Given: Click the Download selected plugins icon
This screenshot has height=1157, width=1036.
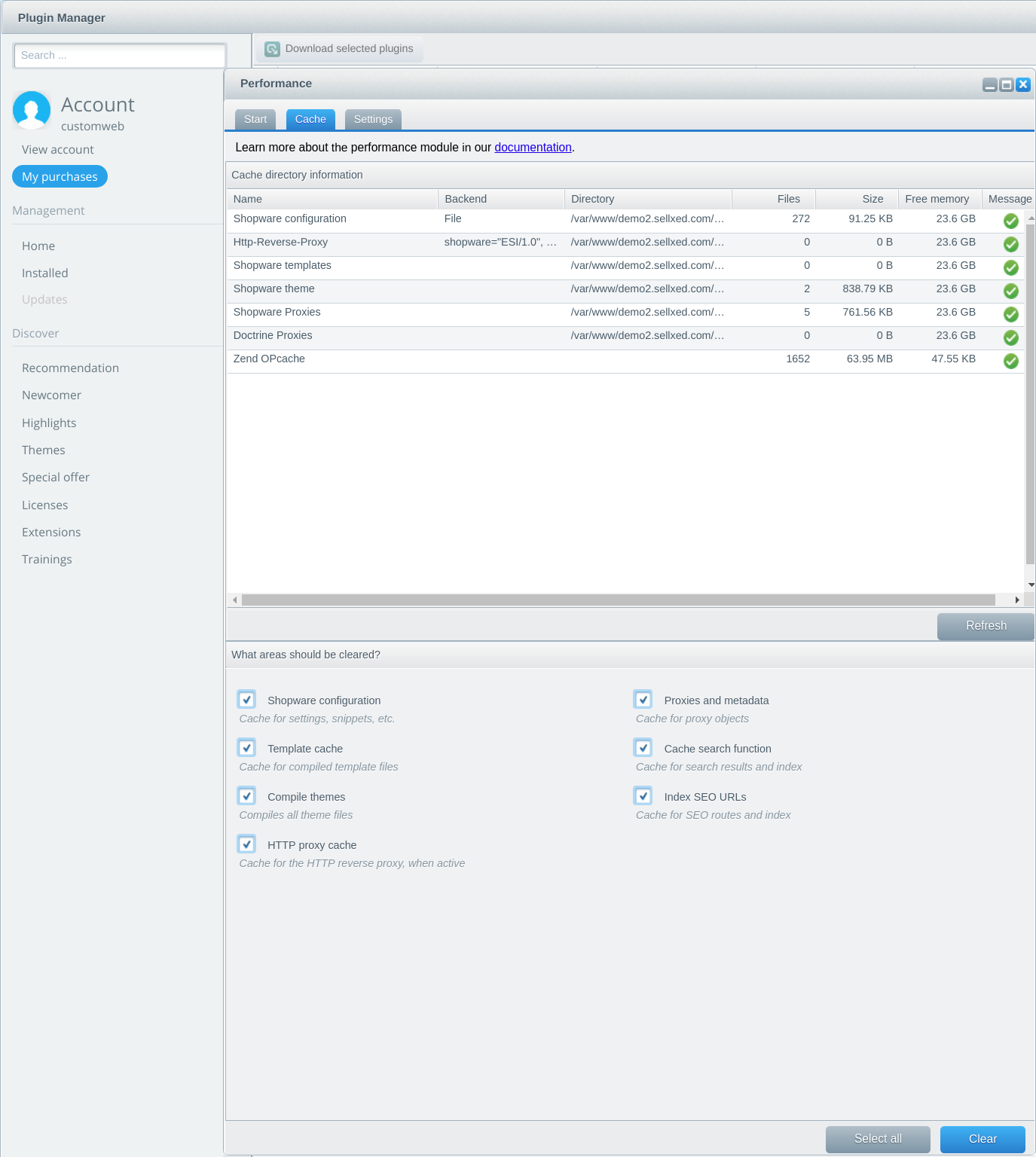Looking at the screenshot, I should coord(272,49).
